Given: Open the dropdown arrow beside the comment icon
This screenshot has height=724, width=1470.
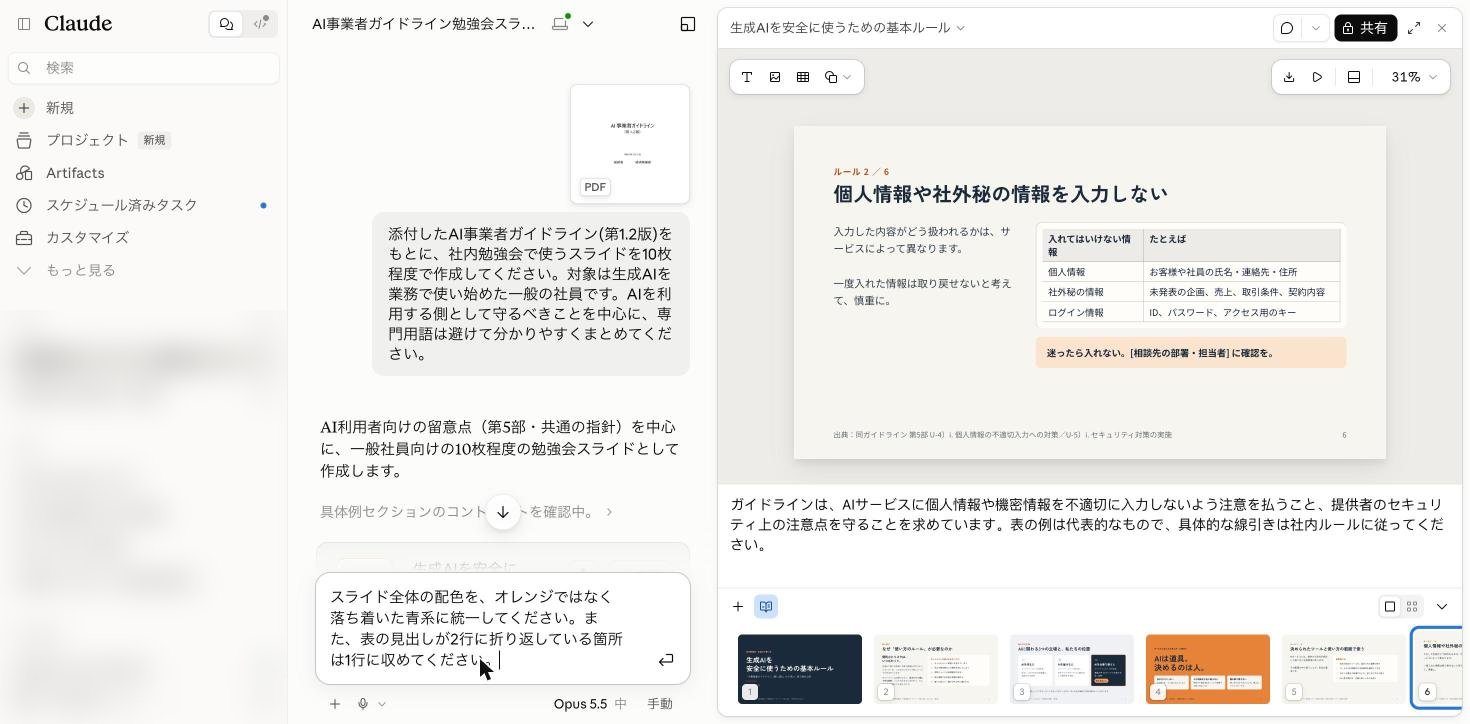Looking at the screenshot, I should pyautogui.click(x=1315, y=28).
